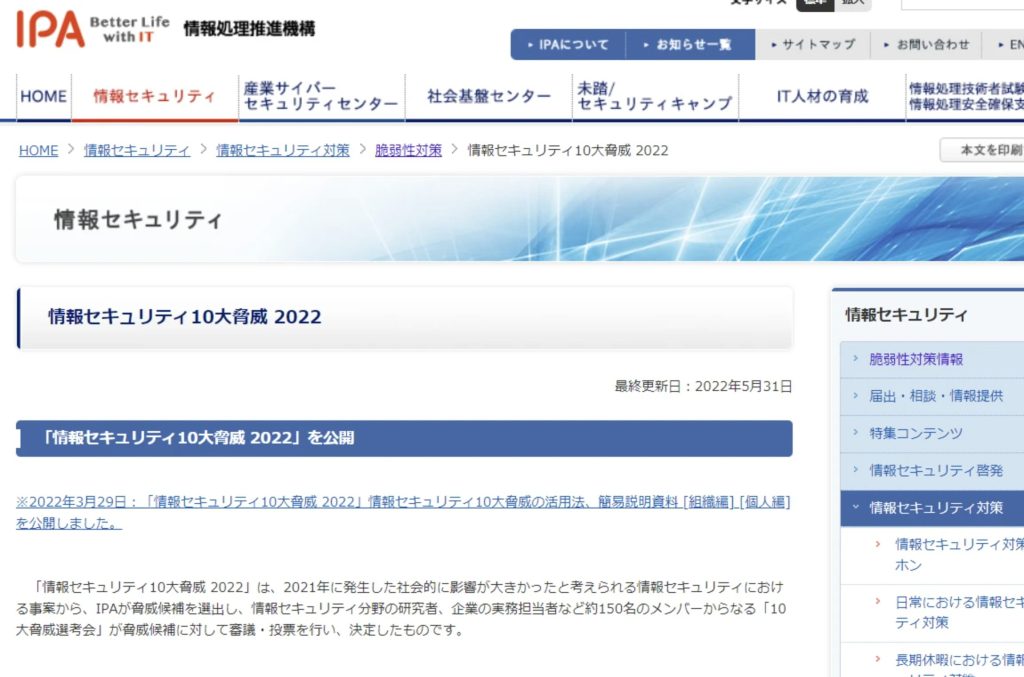Open the 2022年3月29日 announcement link
Image resolution: width=1024 pixels, height=677 pixels.
403,512
